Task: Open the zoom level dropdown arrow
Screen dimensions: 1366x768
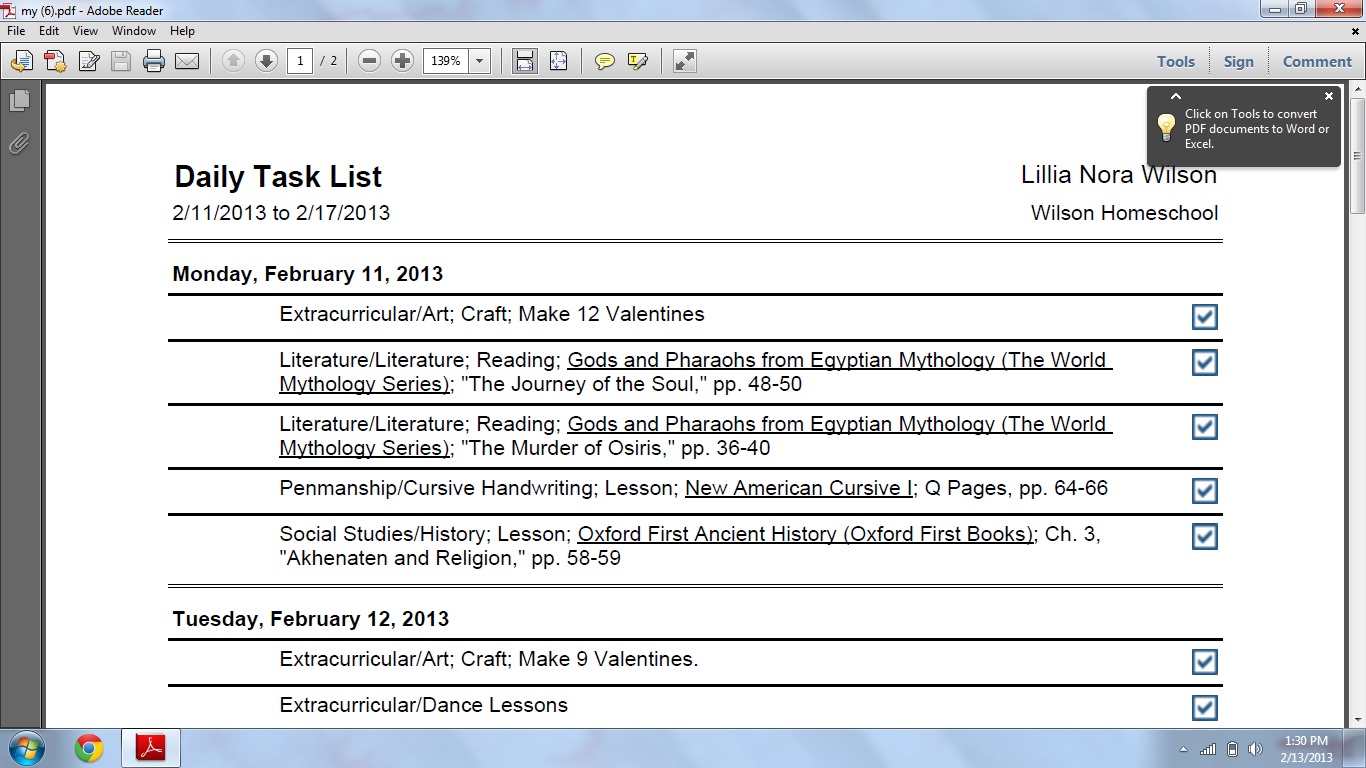Action: coord(480,62)
